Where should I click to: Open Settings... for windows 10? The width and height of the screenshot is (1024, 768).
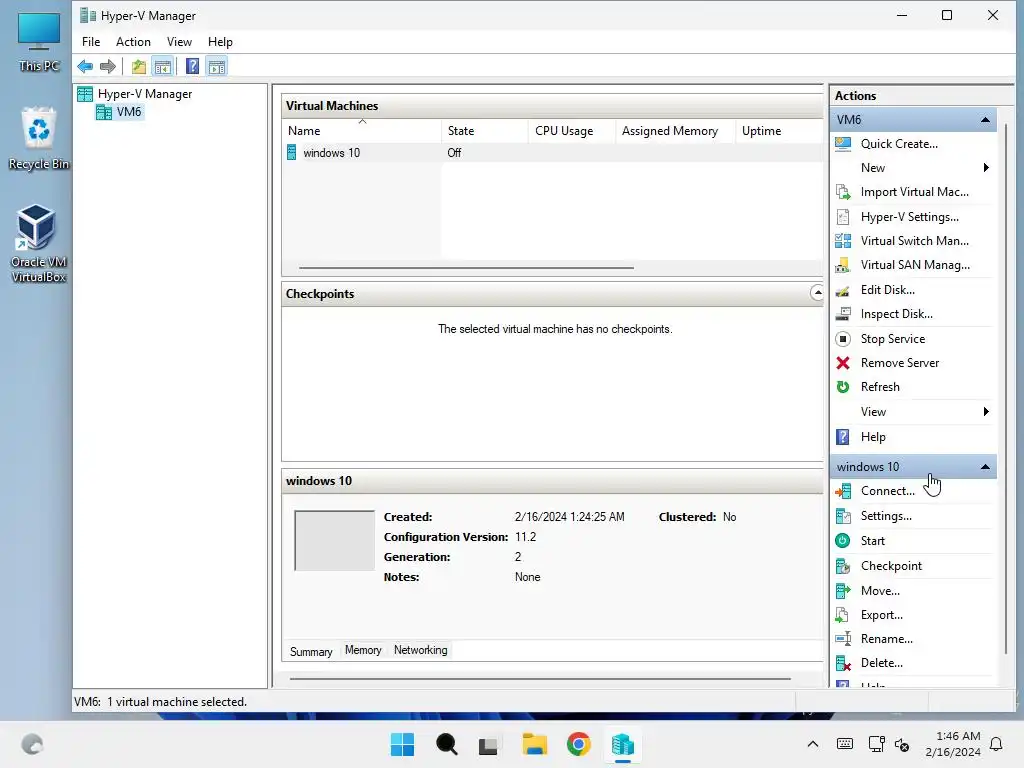pos(886,516)
